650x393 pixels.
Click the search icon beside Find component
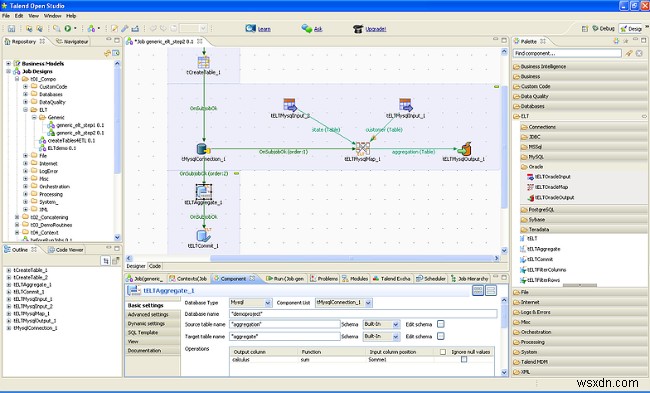pyautogui.click(x=629, y=53)
